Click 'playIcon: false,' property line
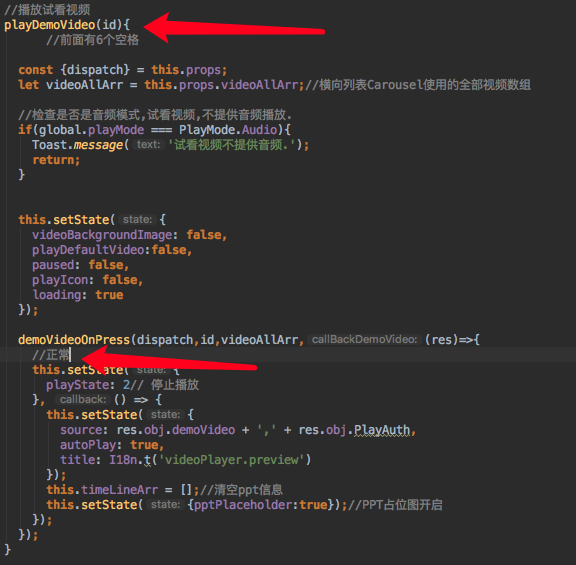 [x=87, y=280]
